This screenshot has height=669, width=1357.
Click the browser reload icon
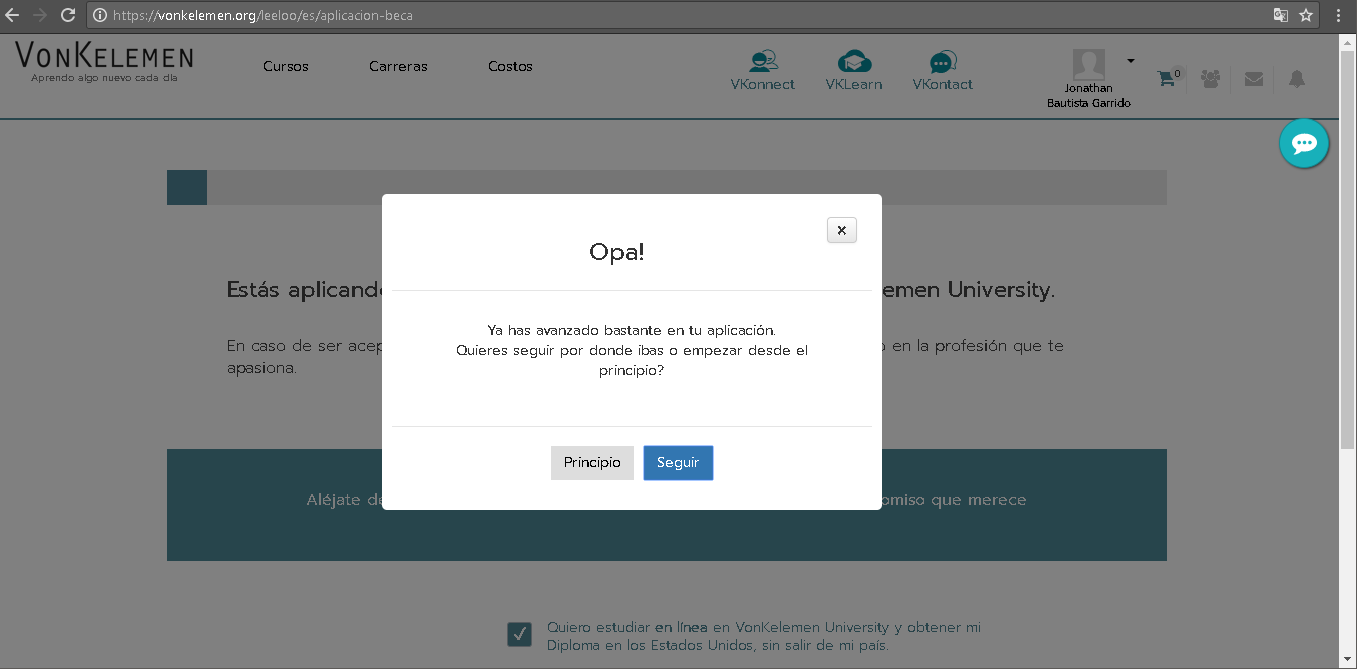pyautogui.click(x=68, y=15)
